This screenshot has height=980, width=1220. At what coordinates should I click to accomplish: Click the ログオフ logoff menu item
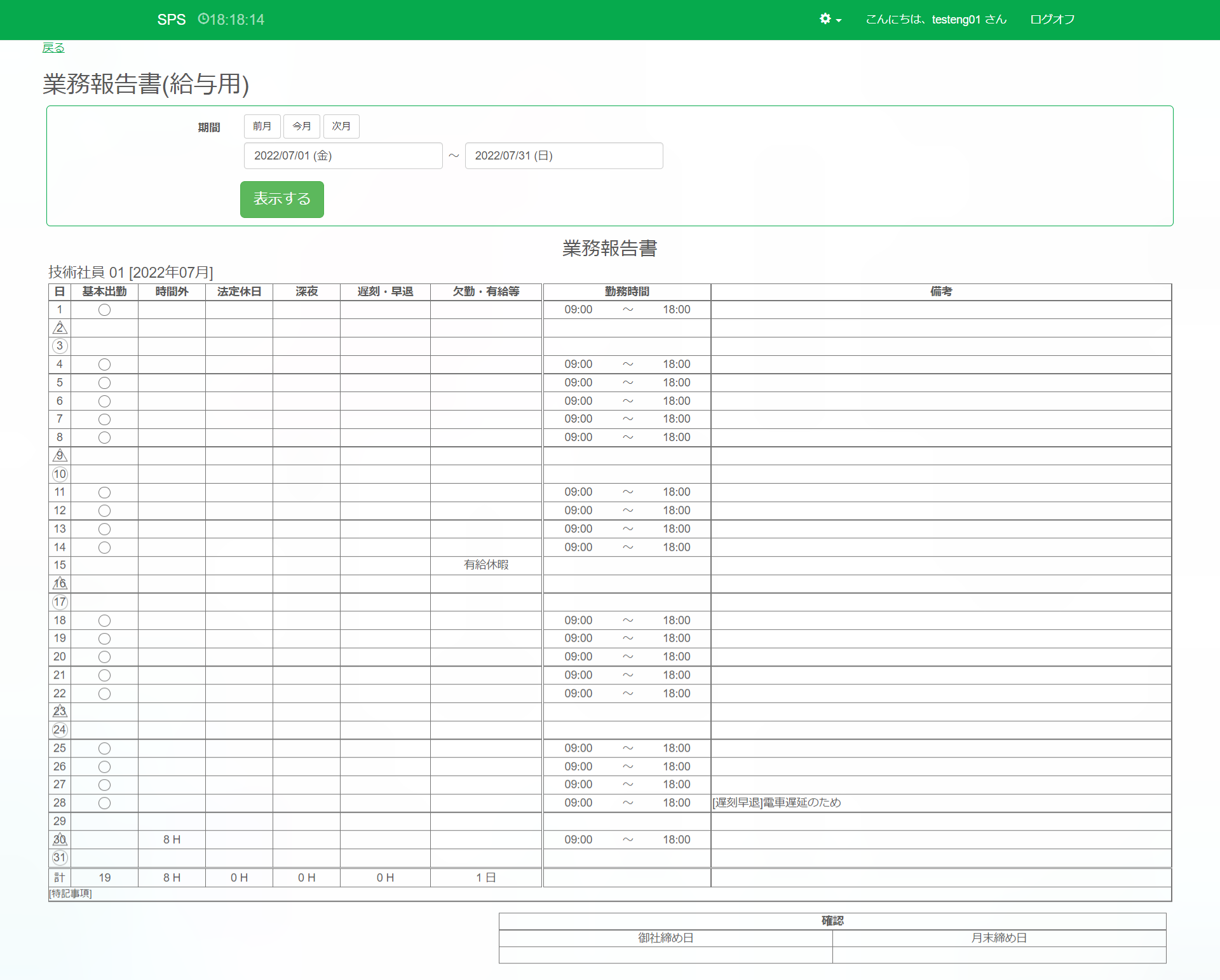1052,19
